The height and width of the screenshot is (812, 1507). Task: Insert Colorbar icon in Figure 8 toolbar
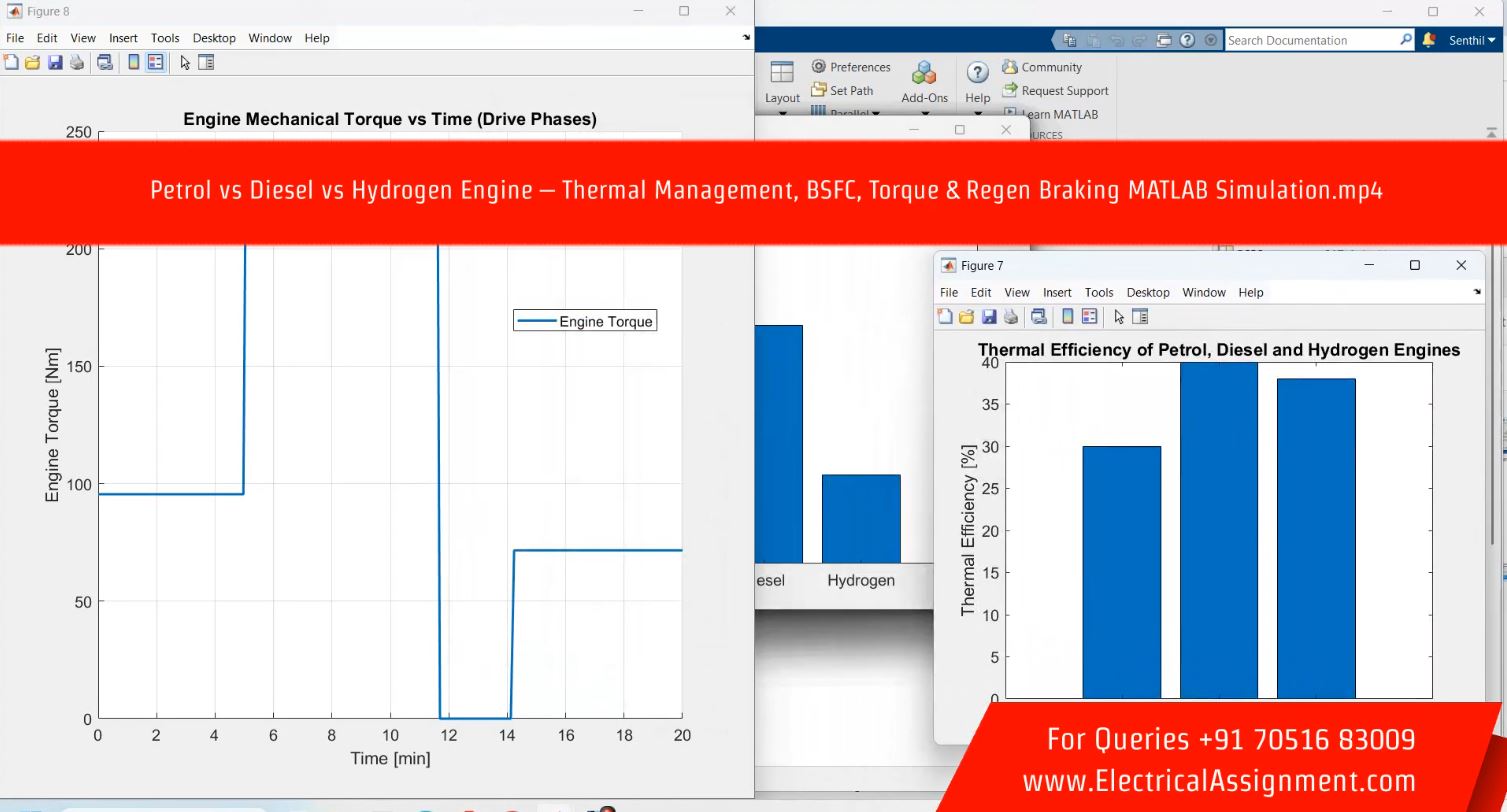click(x=133, y=63)
